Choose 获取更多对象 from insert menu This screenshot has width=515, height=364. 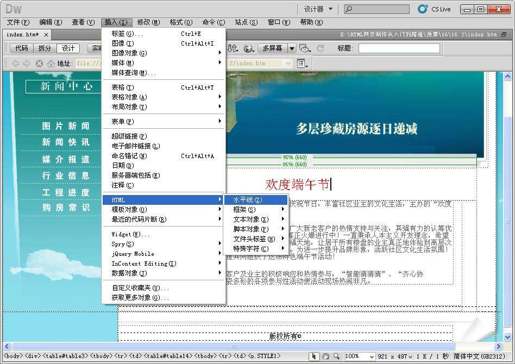pyautogui.click(x=164, y=297)
